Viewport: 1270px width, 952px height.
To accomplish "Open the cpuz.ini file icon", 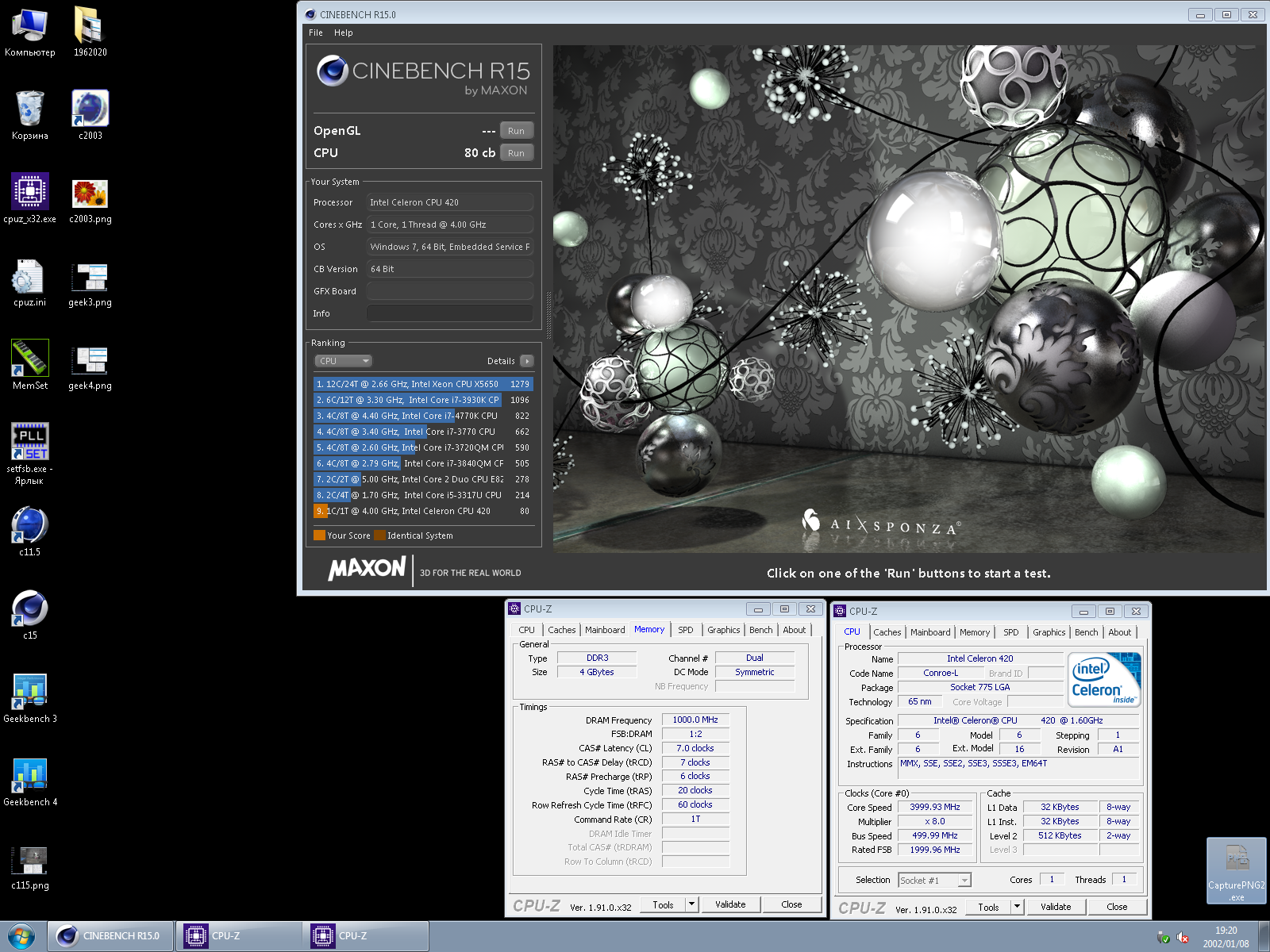I will coord(30,282).
